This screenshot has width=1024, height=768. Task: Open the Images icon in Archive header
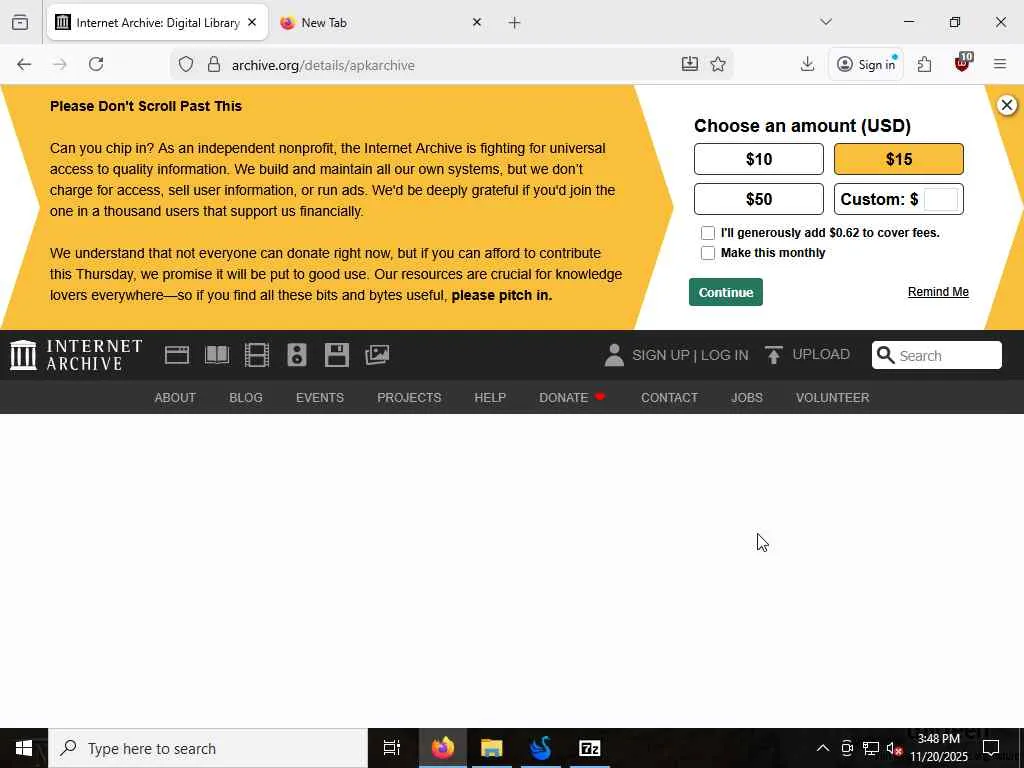[x=377, y=355]
